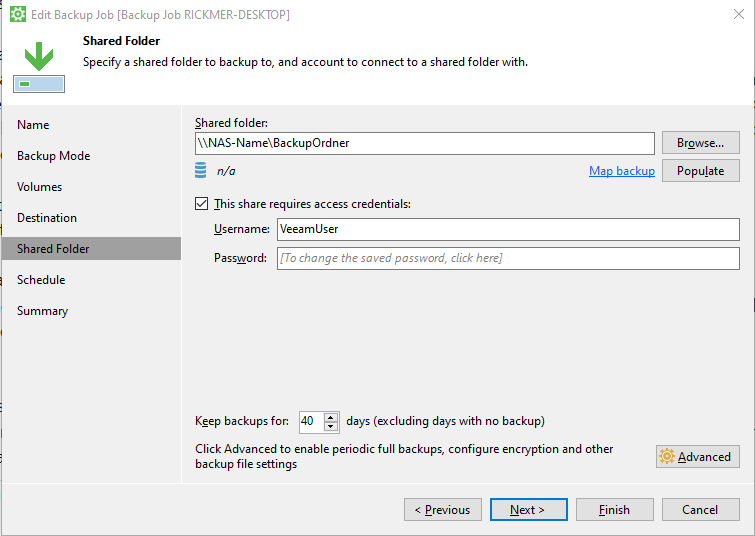Image resolution: width=755 pixels, height=536 pixels.
Task: Click the Veeam gear icon in title bar
Action: 17,15
